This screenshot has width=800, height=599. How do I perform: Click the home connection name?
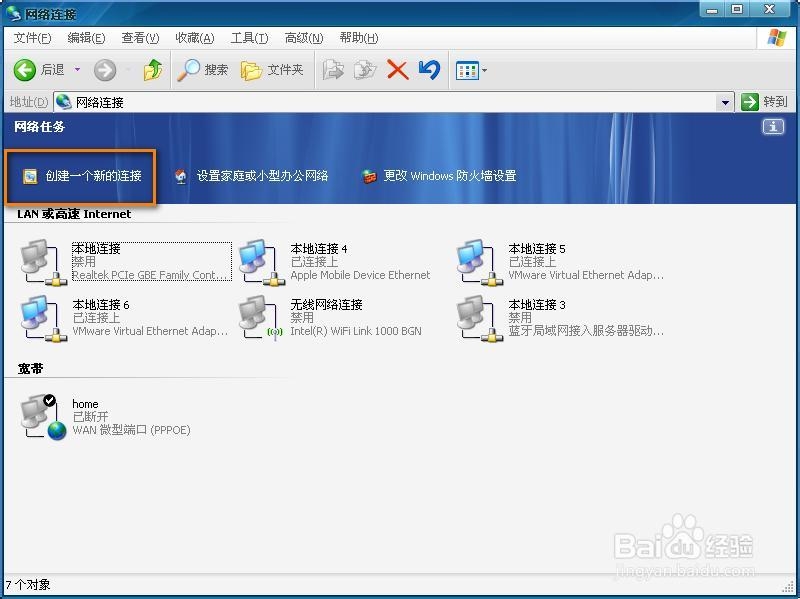(x=85, y=404)
